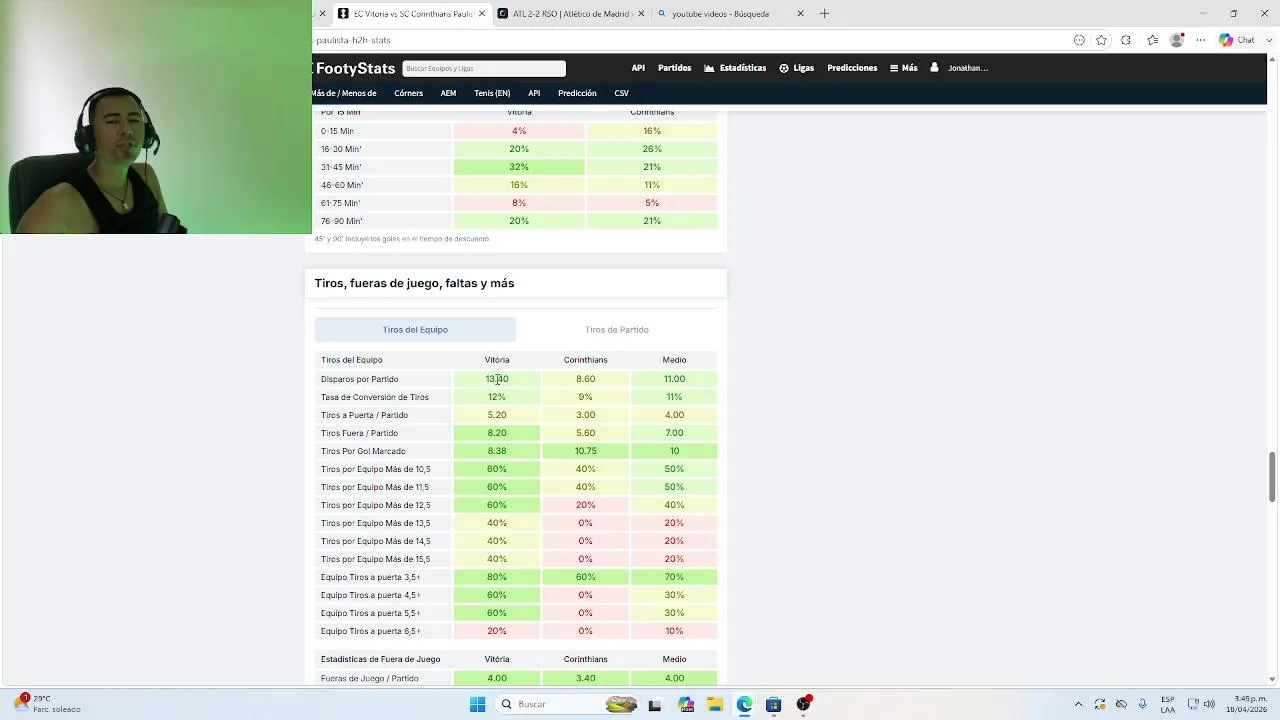Viewport: 1280px width, 720px height.
Task: Click API in the top navigation
Action: click(x=638, y=68)
